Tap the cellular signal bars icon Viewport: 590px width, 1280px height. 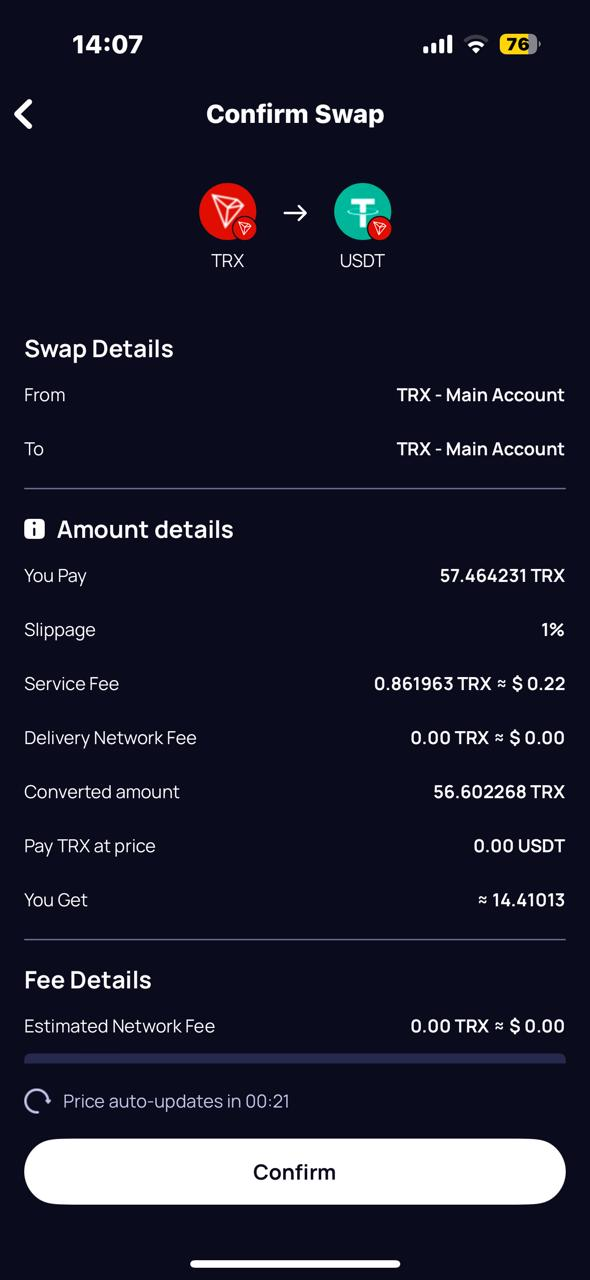point(437,45)
